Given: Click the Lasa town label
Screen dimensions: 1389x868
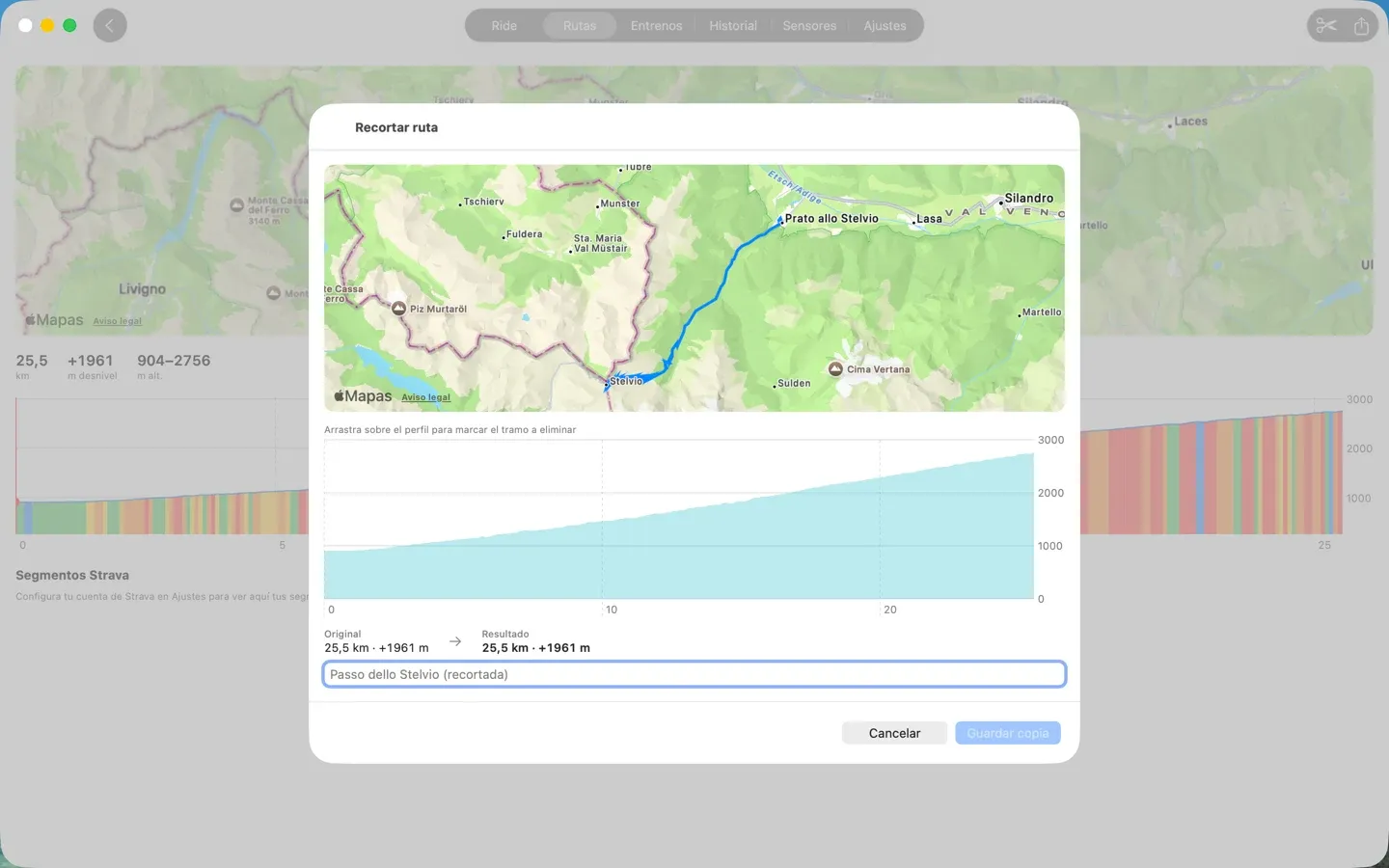Looking at the screenshot, I should point(929,219).
